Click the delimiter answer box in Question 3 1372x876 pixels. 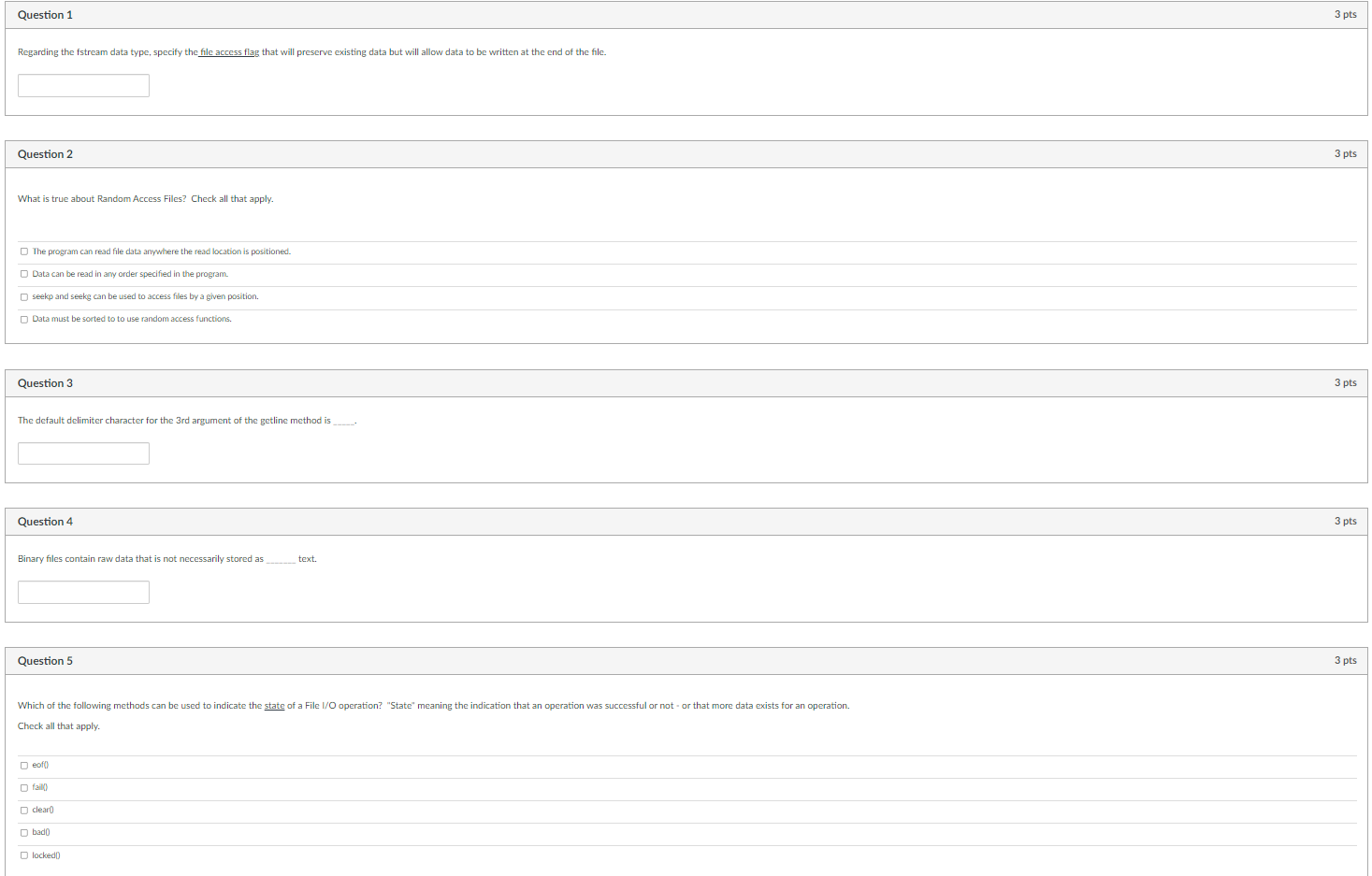[83, 452]
